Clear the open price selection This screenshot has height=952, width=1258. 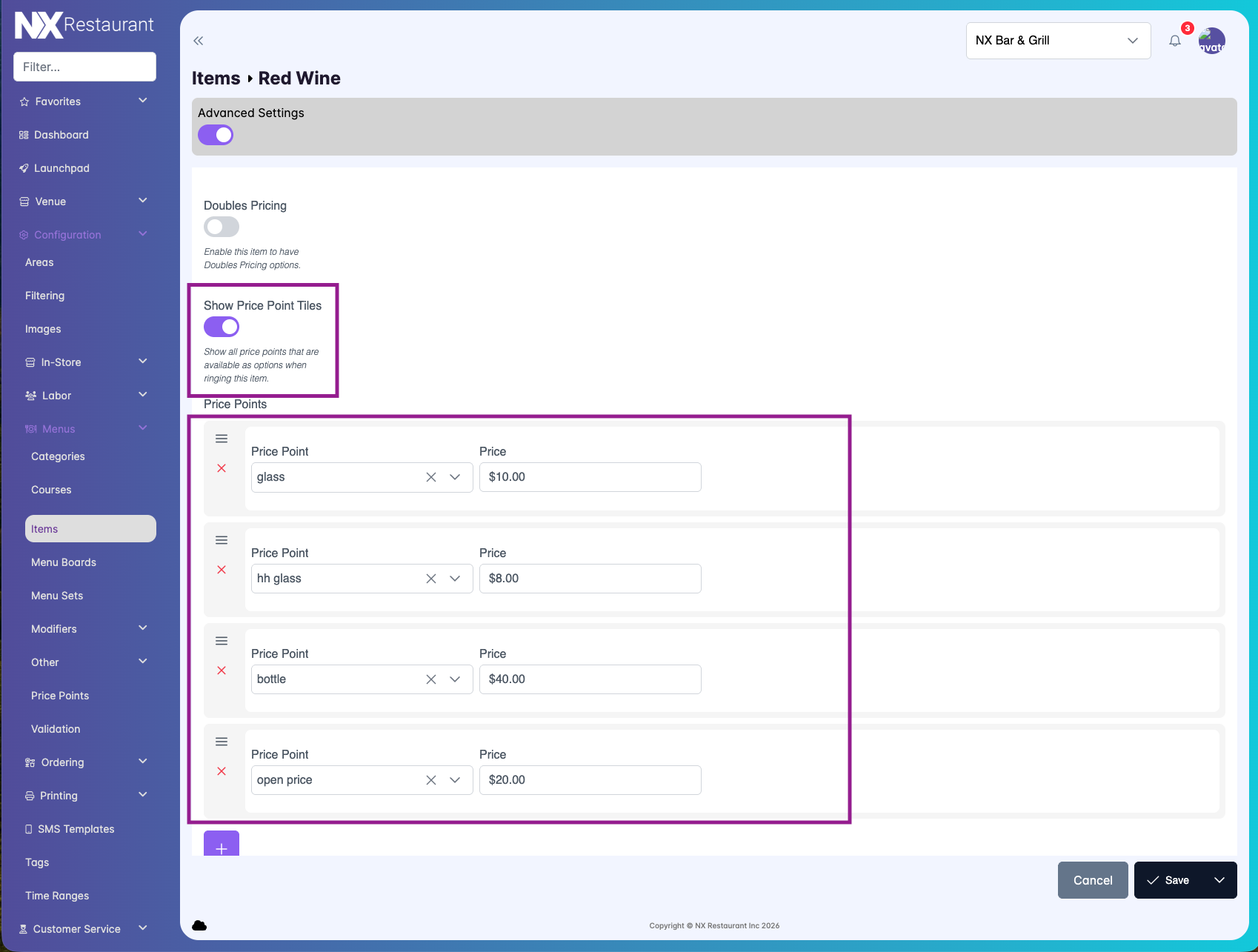pos(431,780)
